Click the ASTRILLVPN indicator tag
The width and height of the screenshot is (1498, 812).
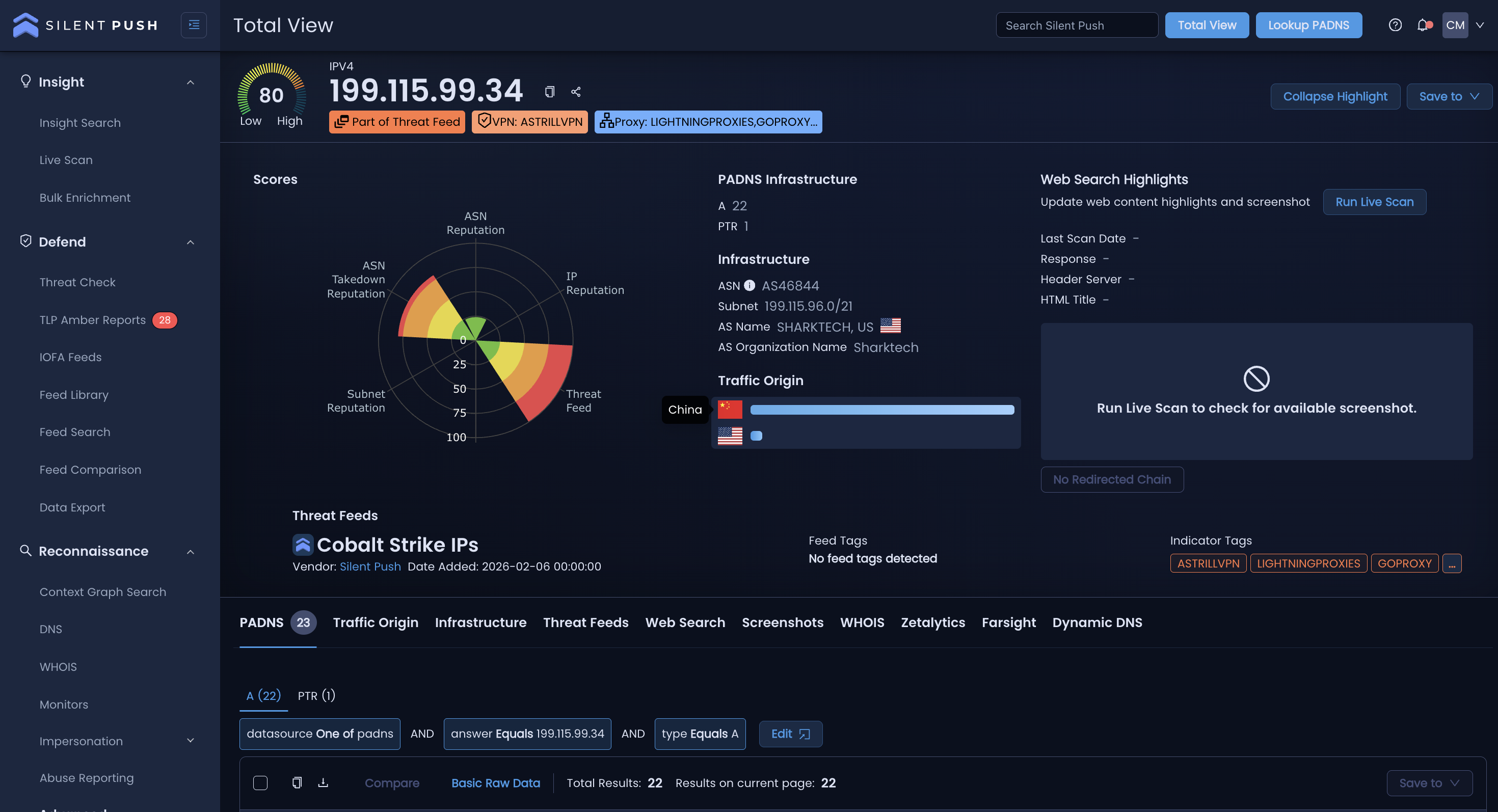tap(1208, 564)
